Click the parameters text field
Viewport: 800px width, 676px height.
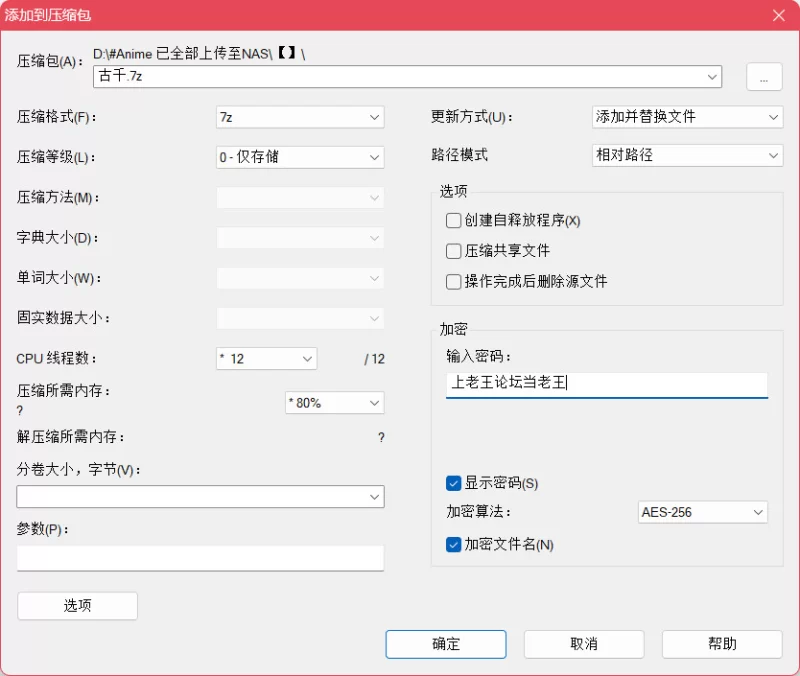coord(200,558)
